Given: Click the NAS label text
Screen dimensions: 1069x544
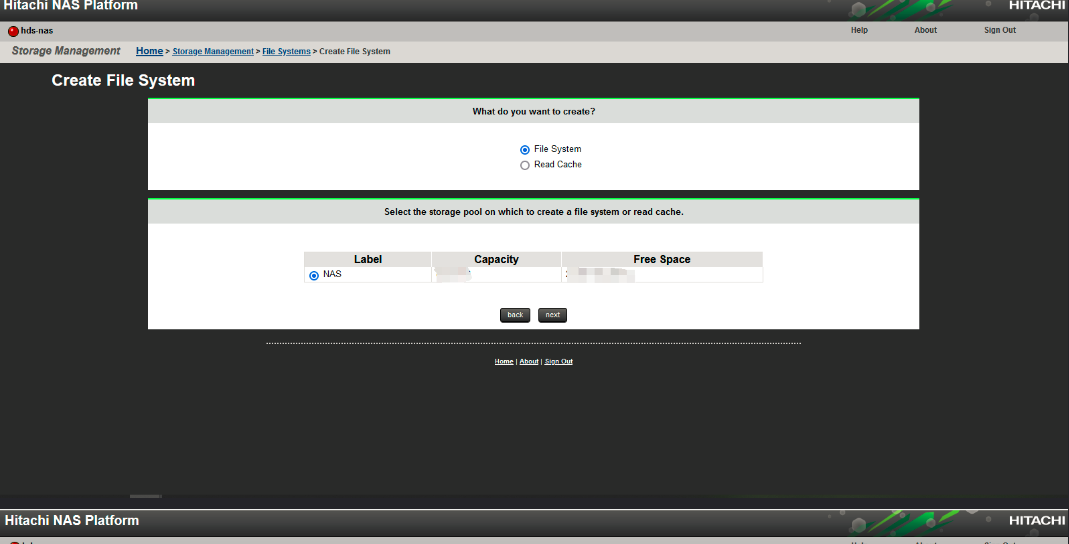Looking at the screenshot, I should (332, 274).
